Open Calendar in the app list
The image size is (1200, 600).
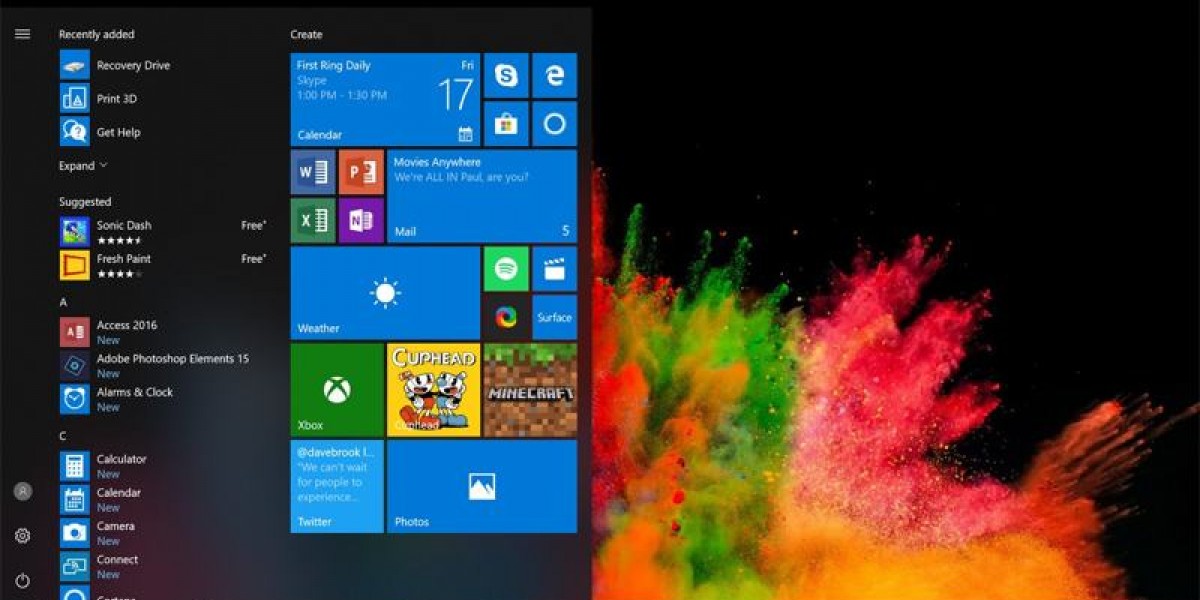(165, 499)
